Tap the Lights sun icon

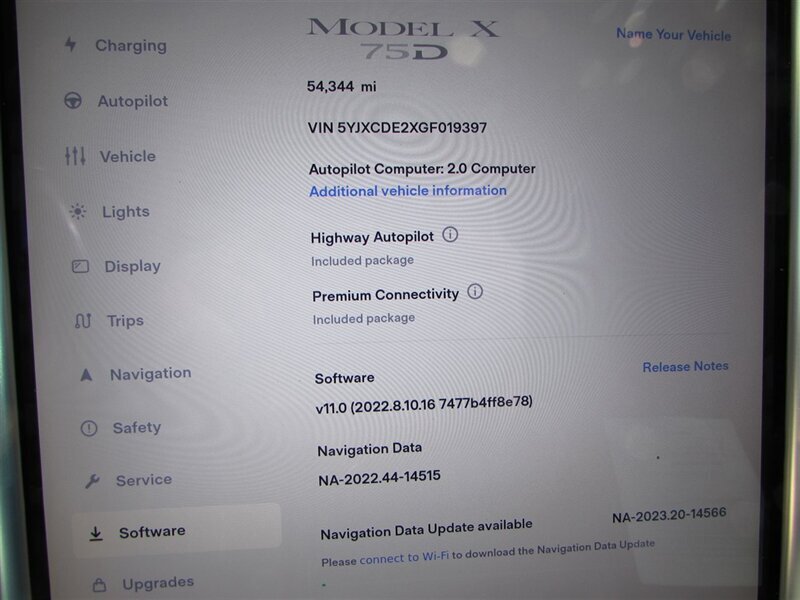[x=78, y=211]
